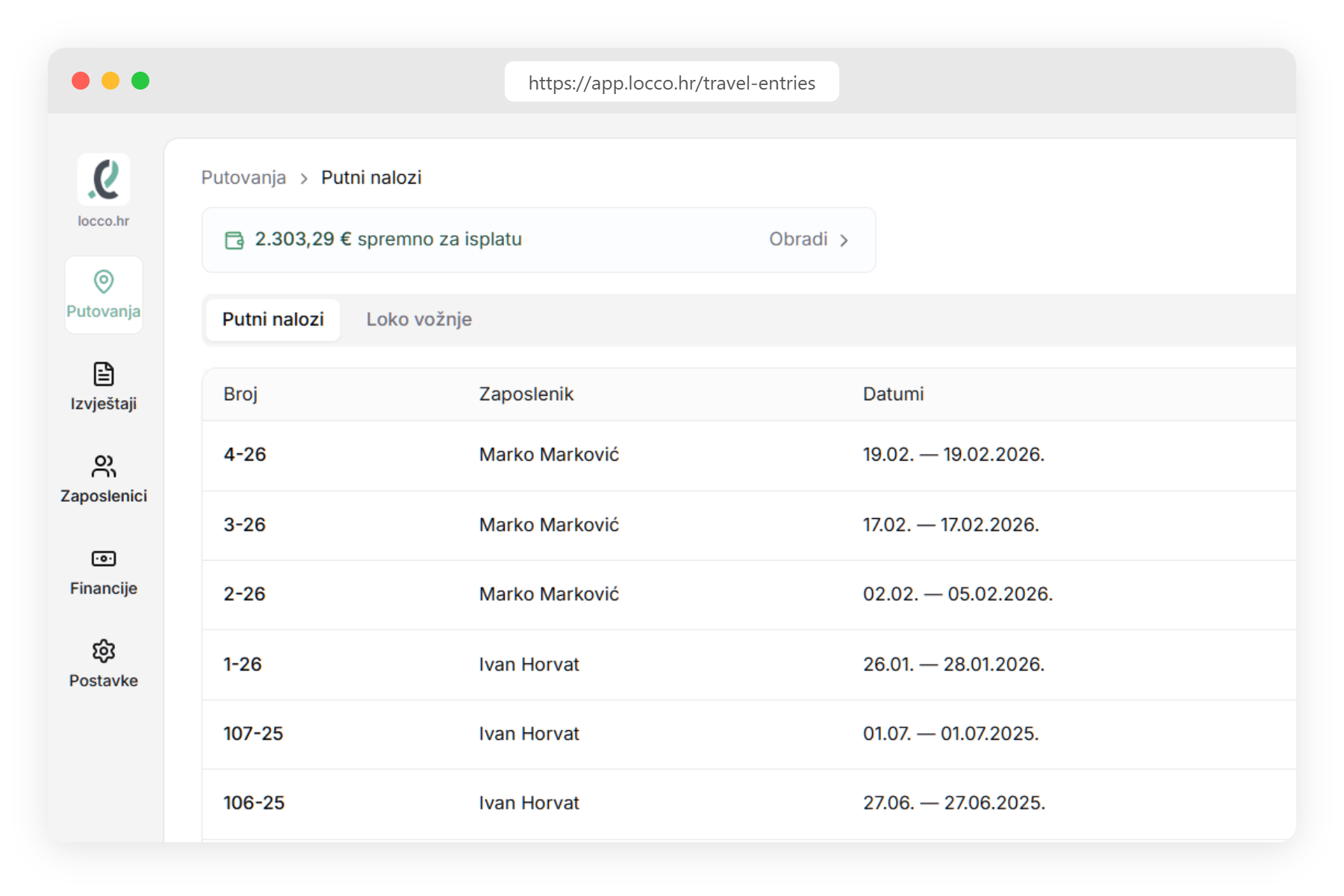Screen dimensions: 1344x896
Task: Click the red close window dot
Action: [x=81, y=81]
